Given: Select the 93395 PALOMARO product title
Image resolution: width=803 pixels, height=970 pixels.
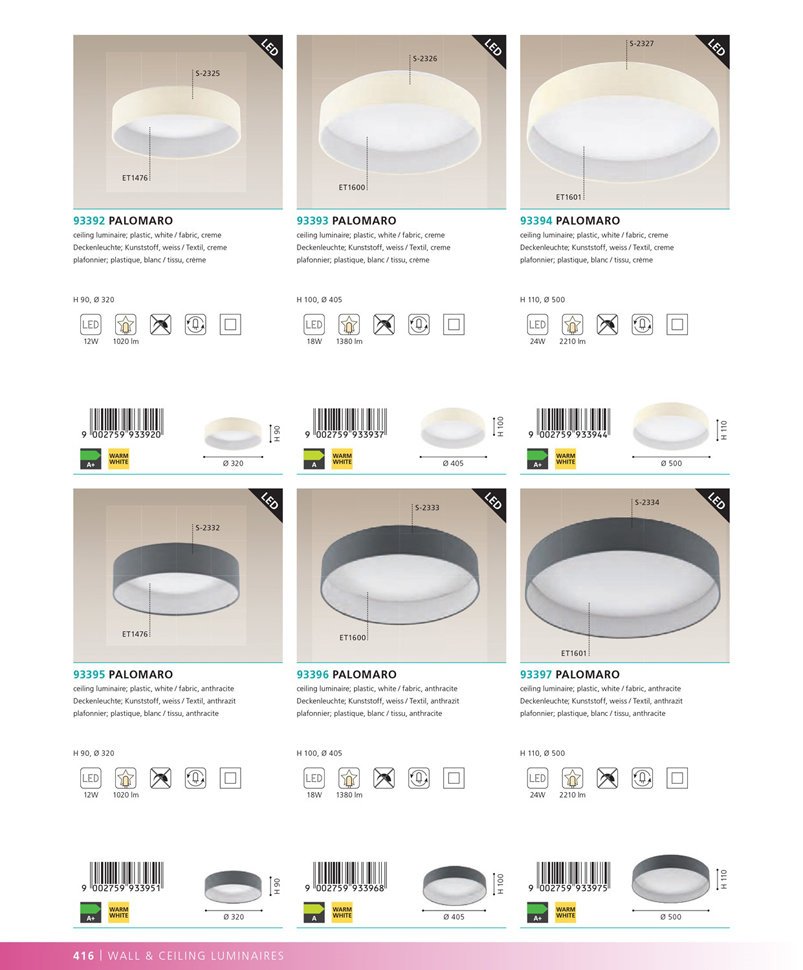Looking at the screenshot, I should point(123,674).
